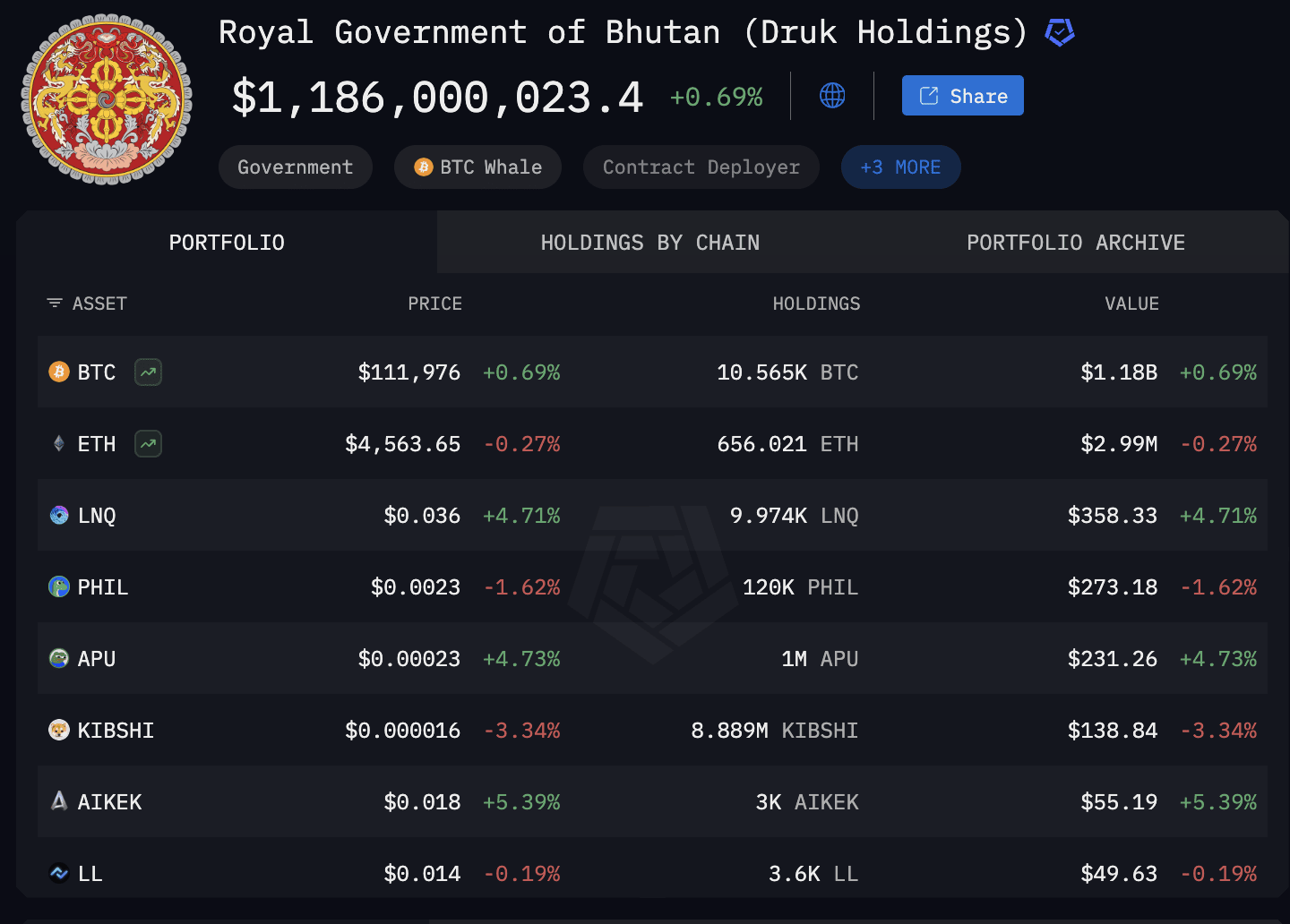
Task: Click the $138.84 KIBSHI value
Action: pyautogui.click(x=1113, y=731)
